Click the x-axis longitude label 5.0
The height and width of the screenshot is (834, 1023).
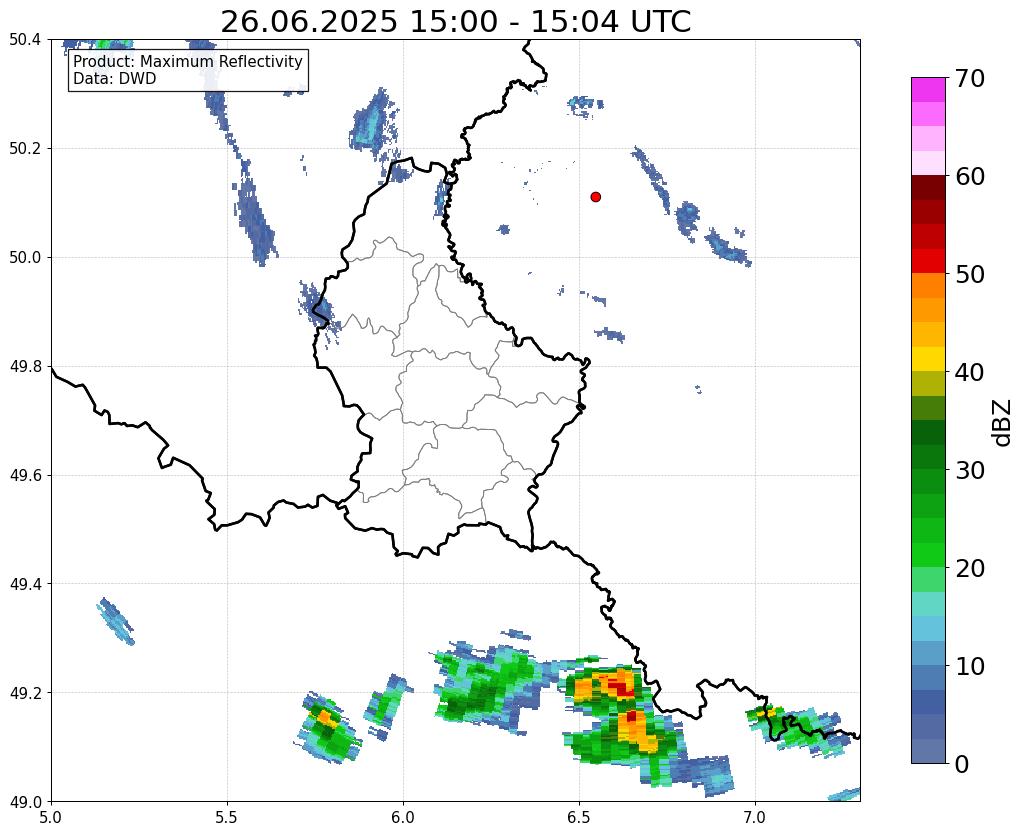[51, 818]
